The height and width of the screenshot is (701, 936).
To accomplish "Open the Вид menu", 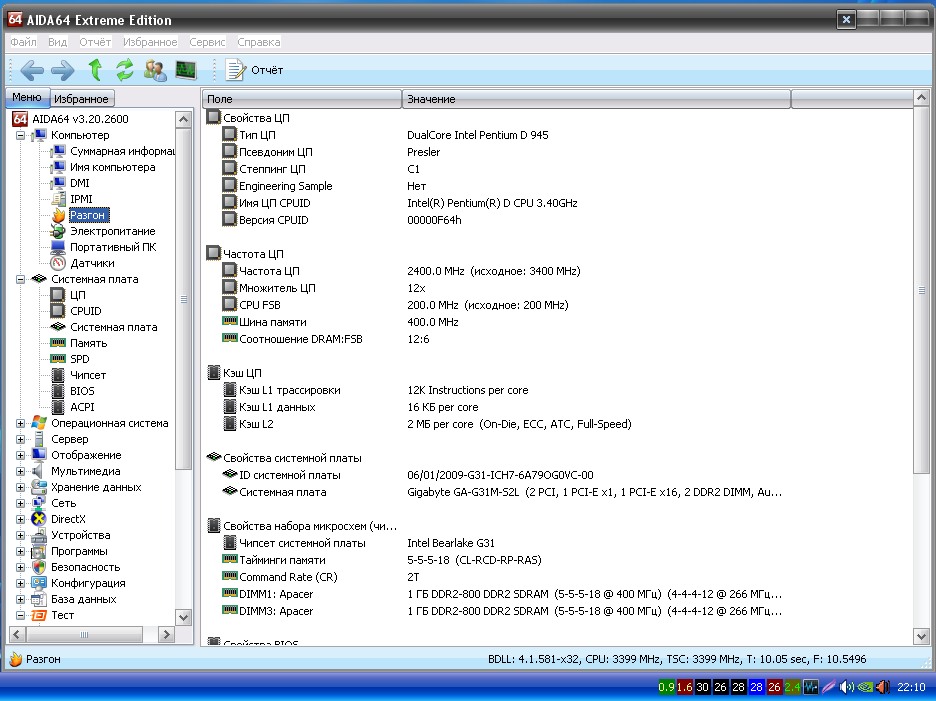I will click(57, 42).
